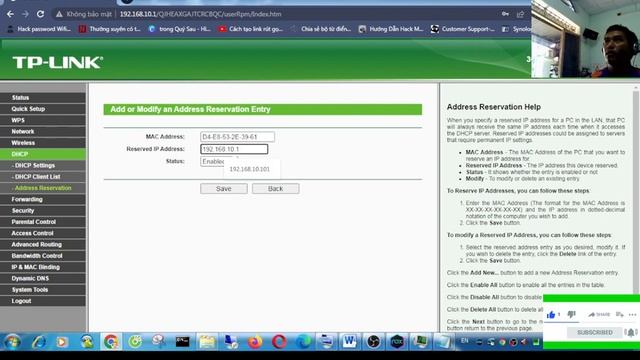640x360 pixels.
Task: Click the thumbs up like icon
Action: point(551,314)
